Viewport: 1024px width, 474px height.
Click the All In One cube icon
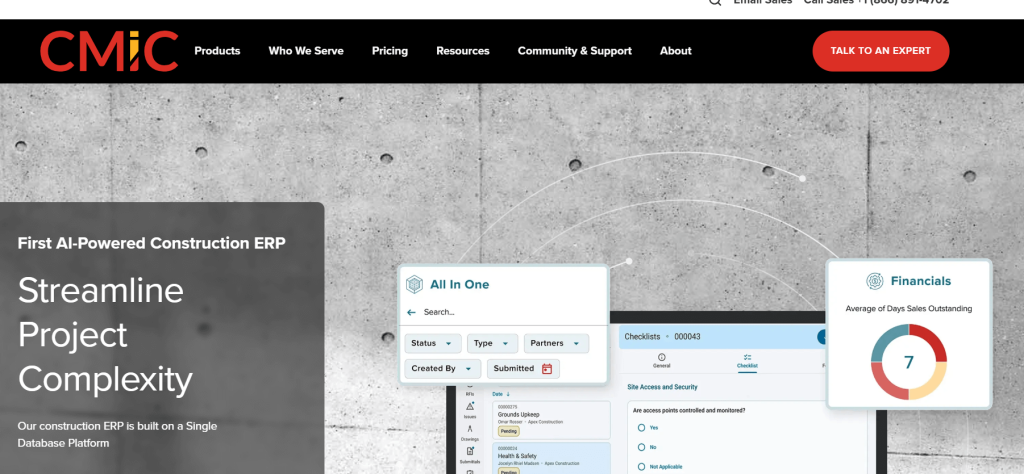coord(415,285)
